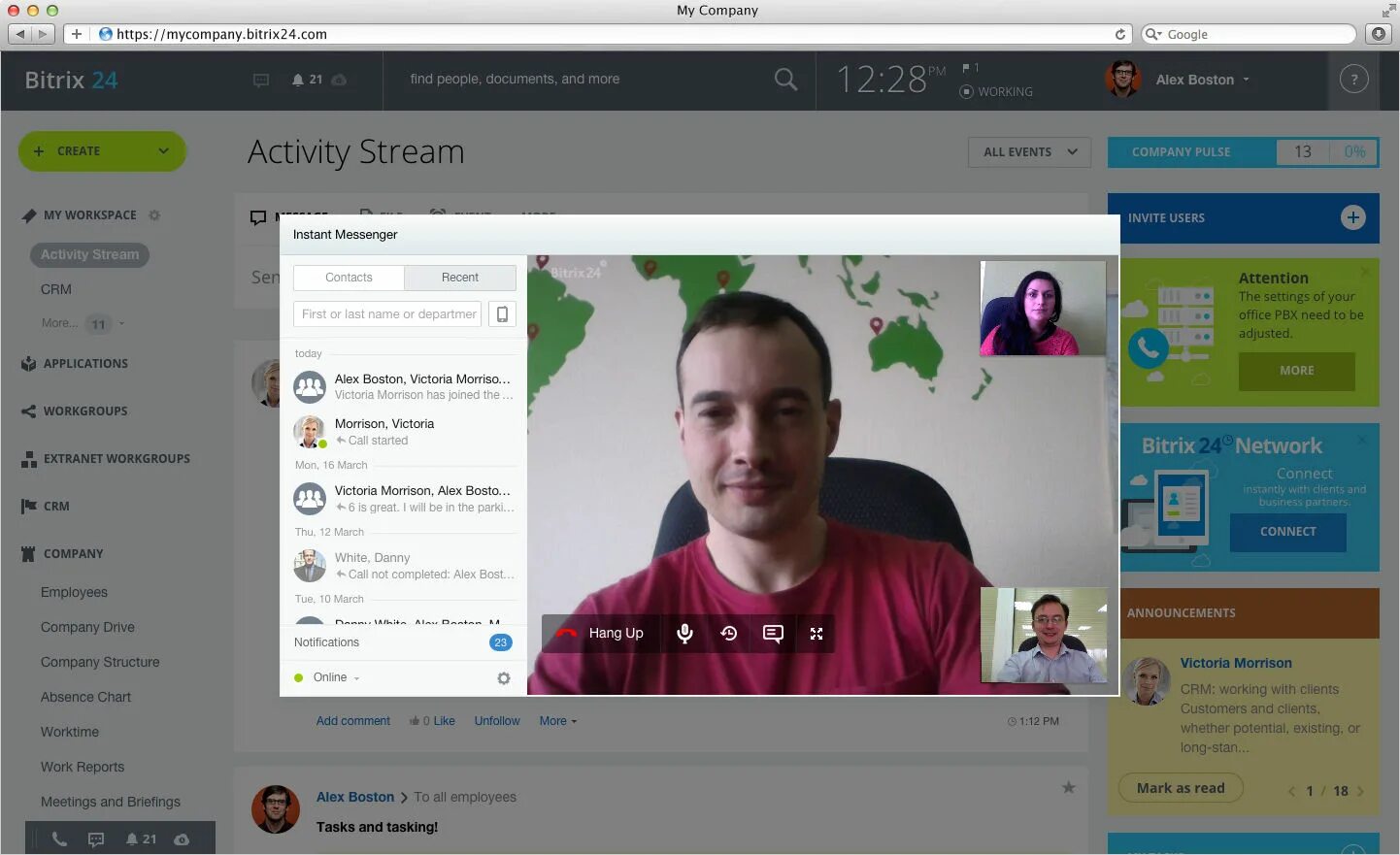Reload page in browser toolbar
Viewport: 1400px width, 855px height.
click(1120, 34)
